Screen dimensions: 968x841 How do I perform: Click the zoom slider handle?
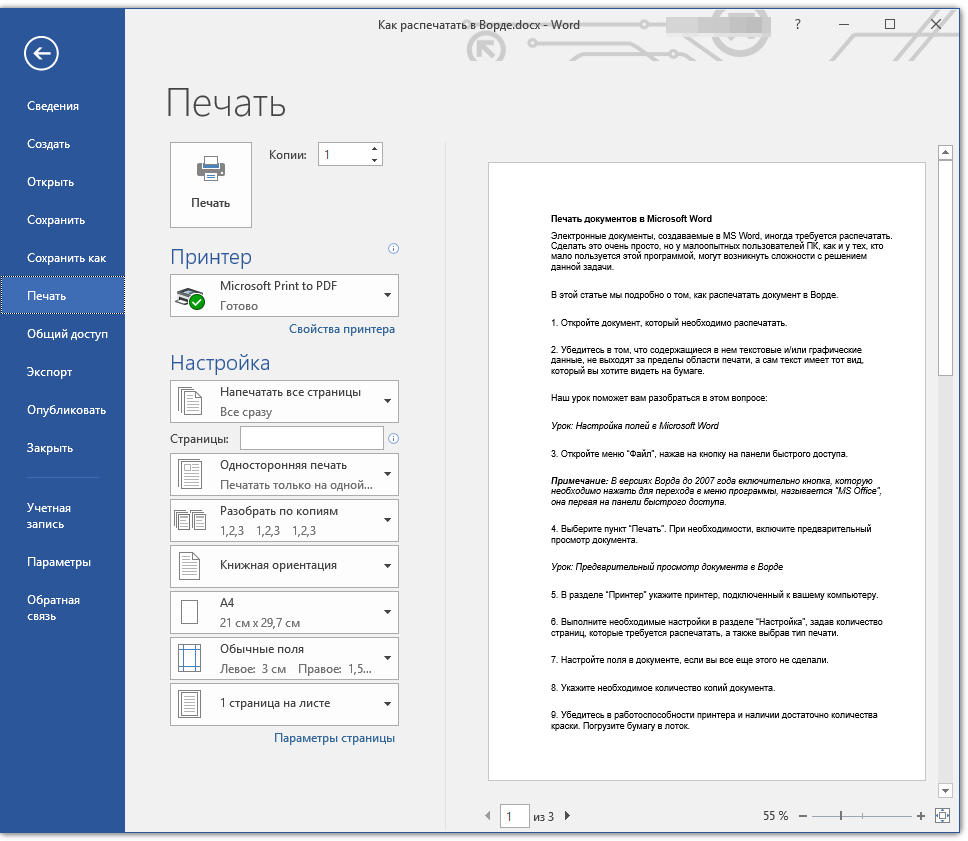[840, 816]
